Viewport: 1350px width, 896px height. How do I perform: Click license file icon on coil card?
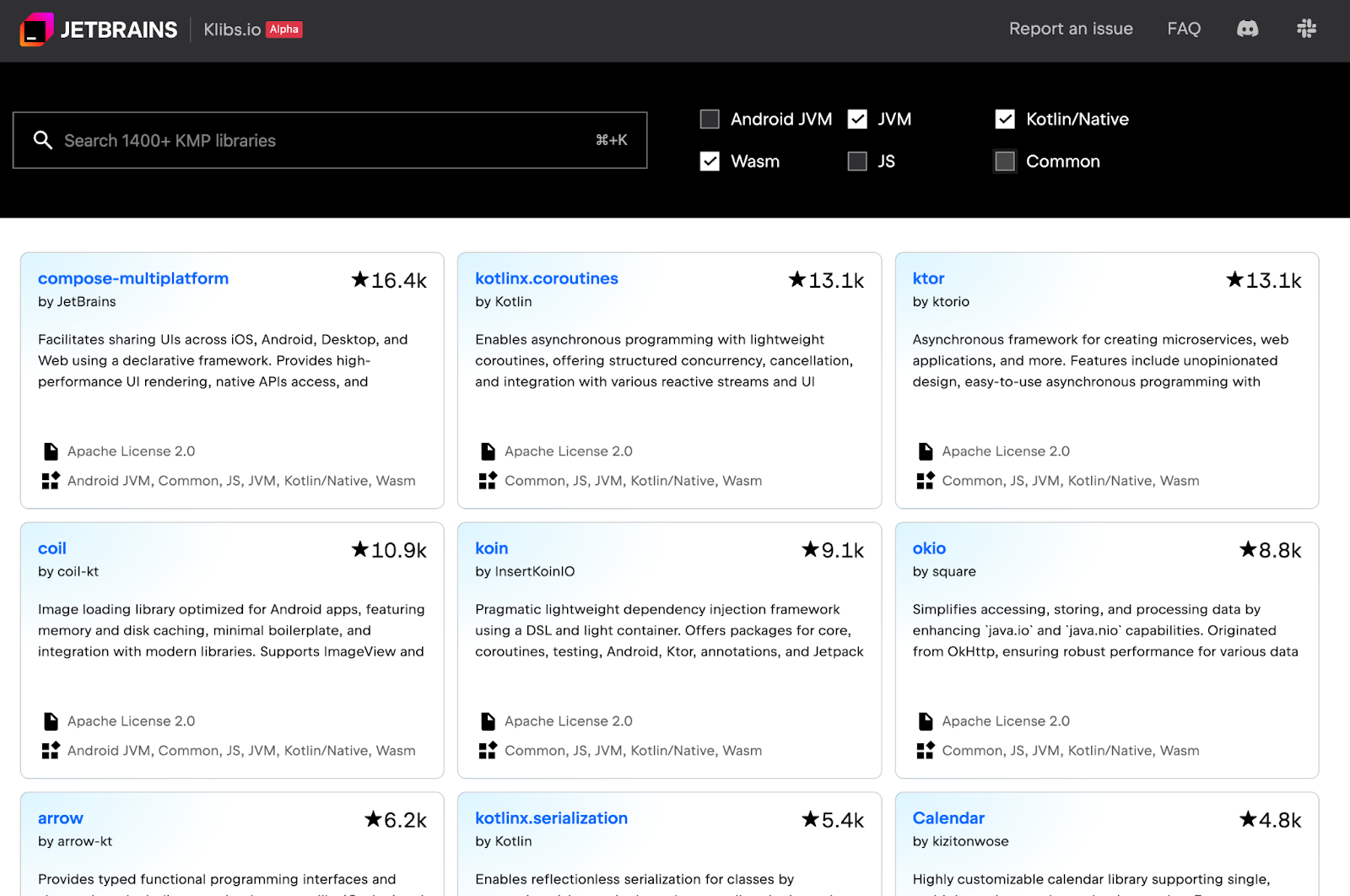click(x=51, y=721)
